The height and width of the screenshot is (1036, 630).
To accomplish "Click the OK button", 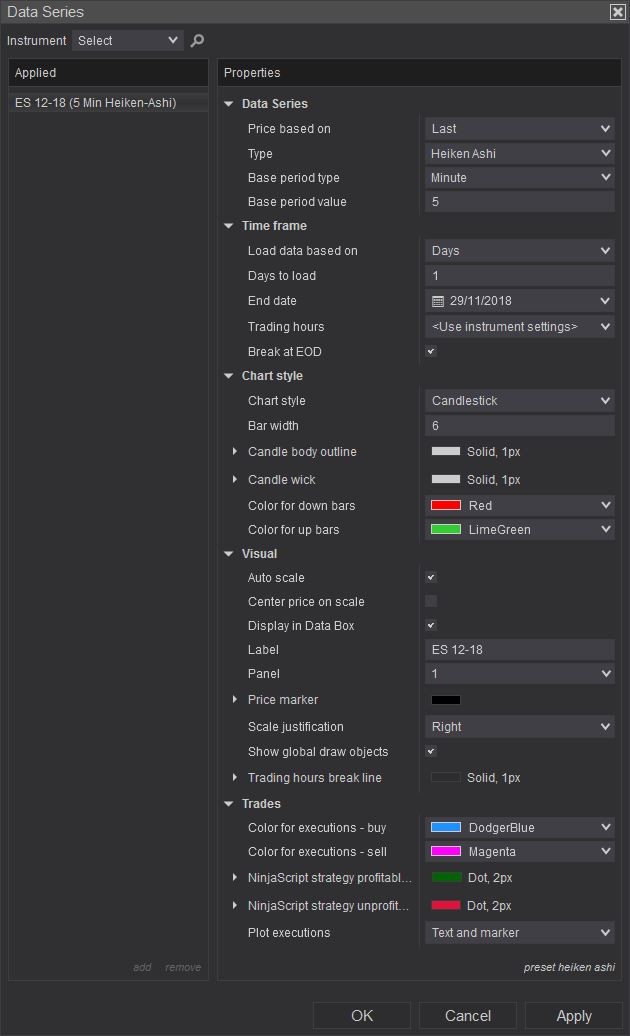I will 362,1015.
